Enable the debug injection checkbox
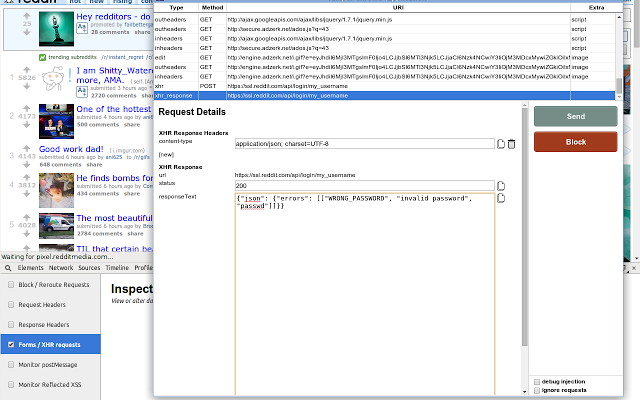The width and height of the screenshot is (640, 400). tap(537, 382)
